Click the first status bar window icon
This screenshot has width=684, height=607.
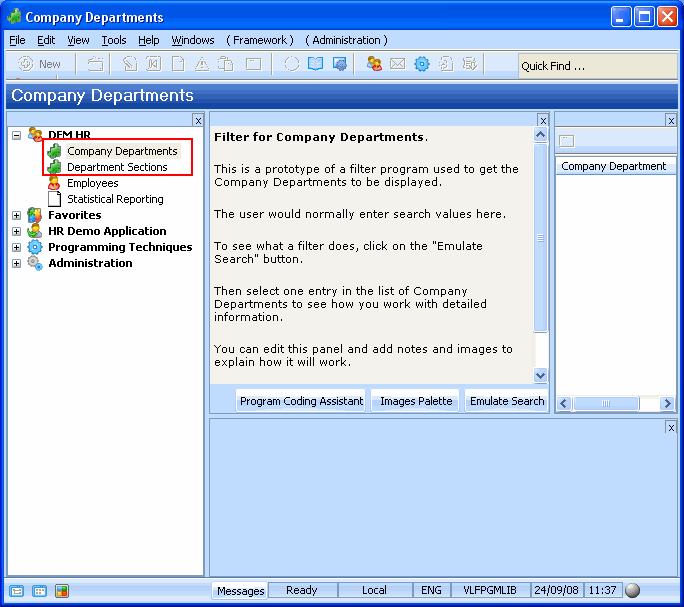pos(17,591)
